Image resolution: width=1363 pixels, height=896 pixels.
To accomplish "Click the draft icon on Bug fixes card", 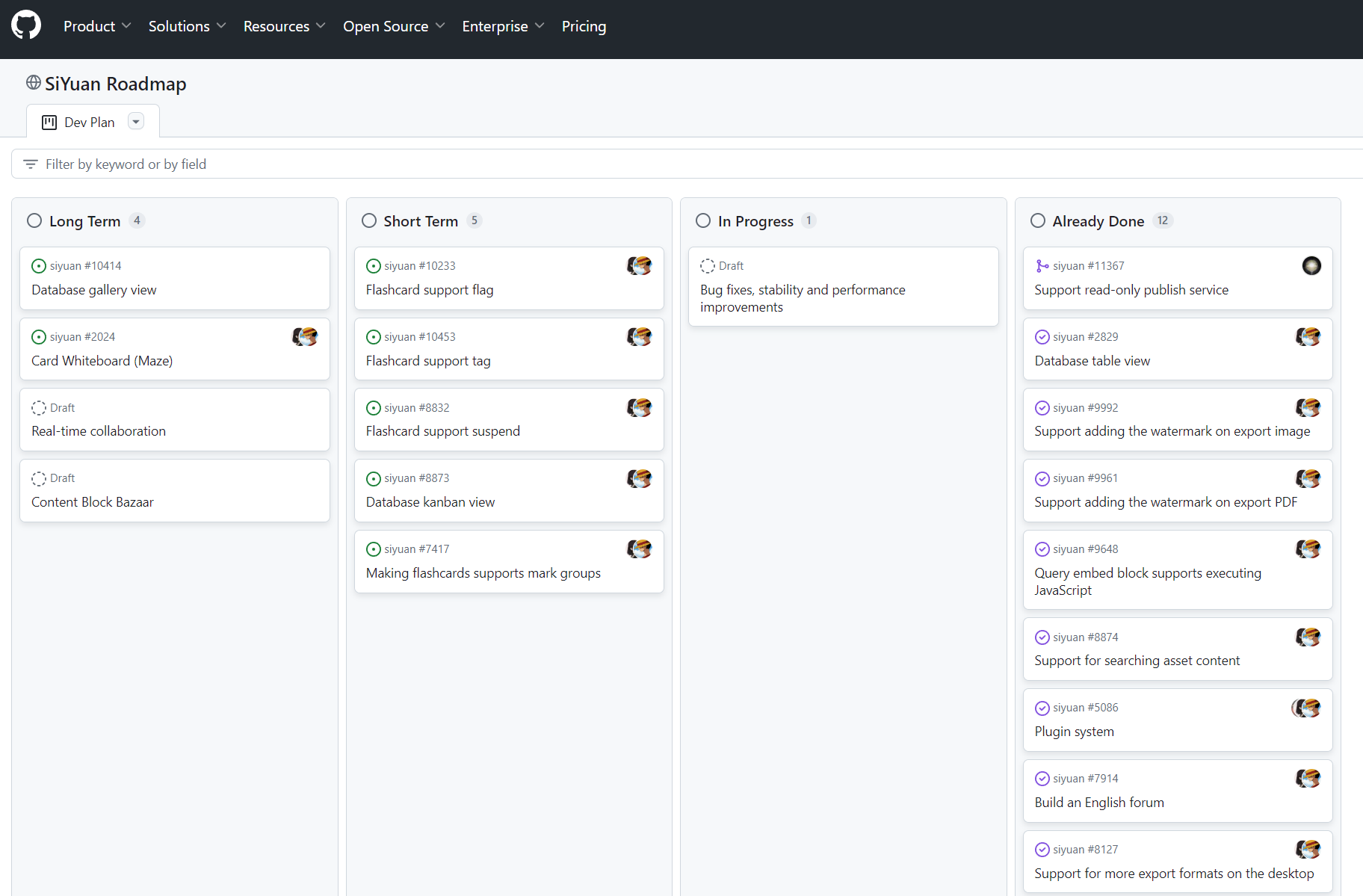I will click(x=708, y=266).
